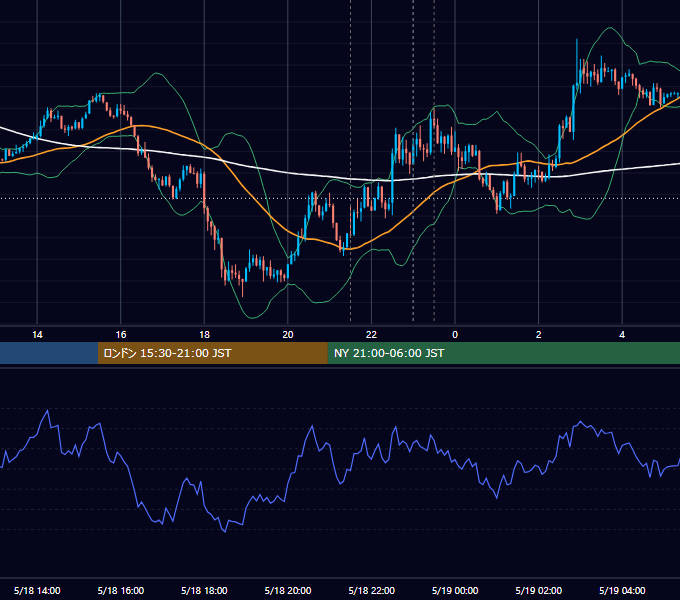680x600 pixels.
Task: Click the "5/18 20:00" date label
Action: [x=288, y=590]
